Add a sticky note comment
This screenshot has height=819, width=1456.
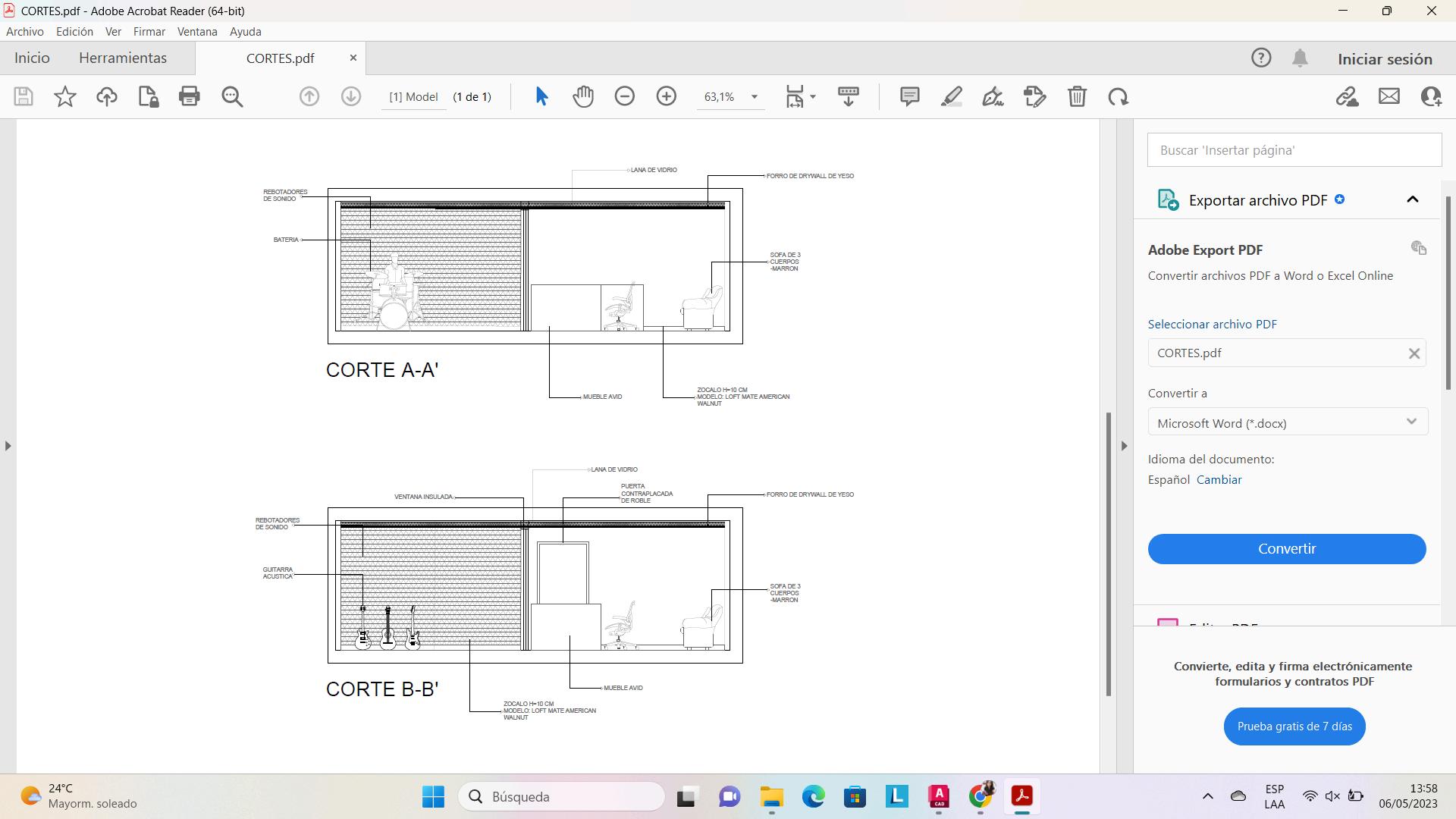pyautogui.click(x=909, y=96)
